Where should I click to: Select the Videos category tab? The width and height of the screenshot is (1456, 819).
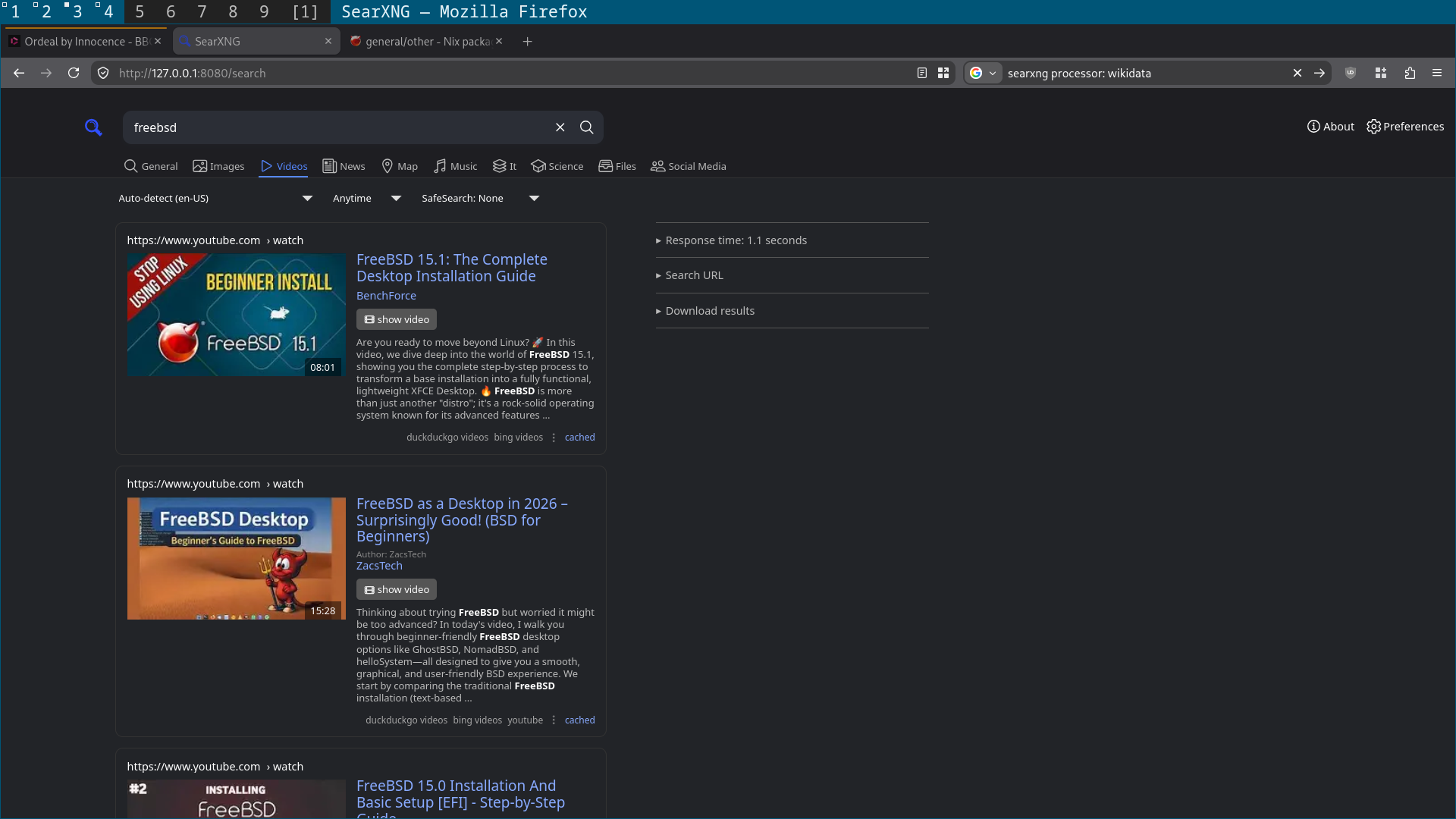284,166
